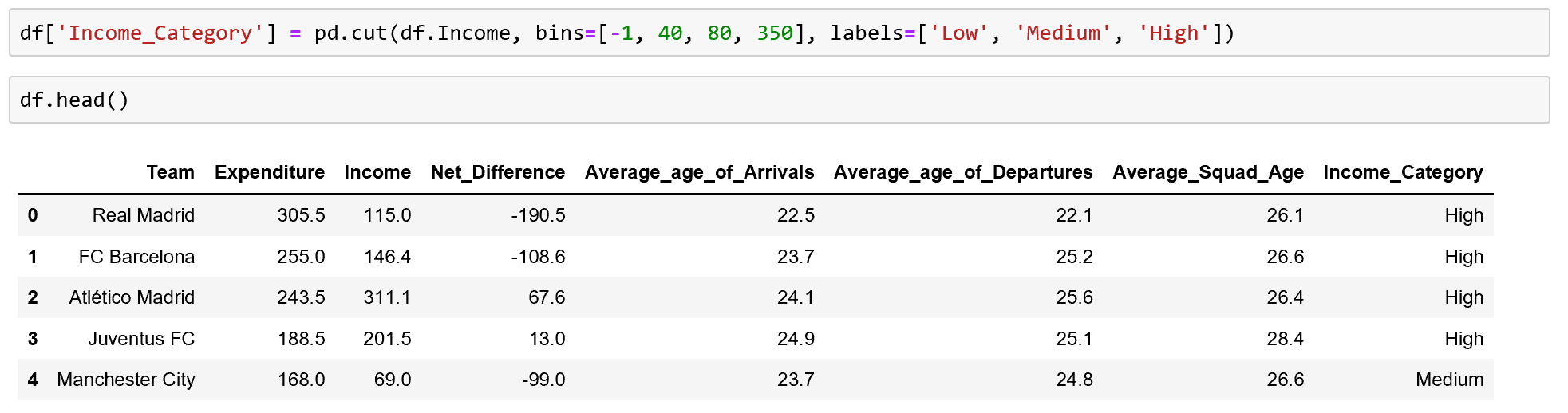
Task: Click the Expenditure column header
Action: (270, 172)
